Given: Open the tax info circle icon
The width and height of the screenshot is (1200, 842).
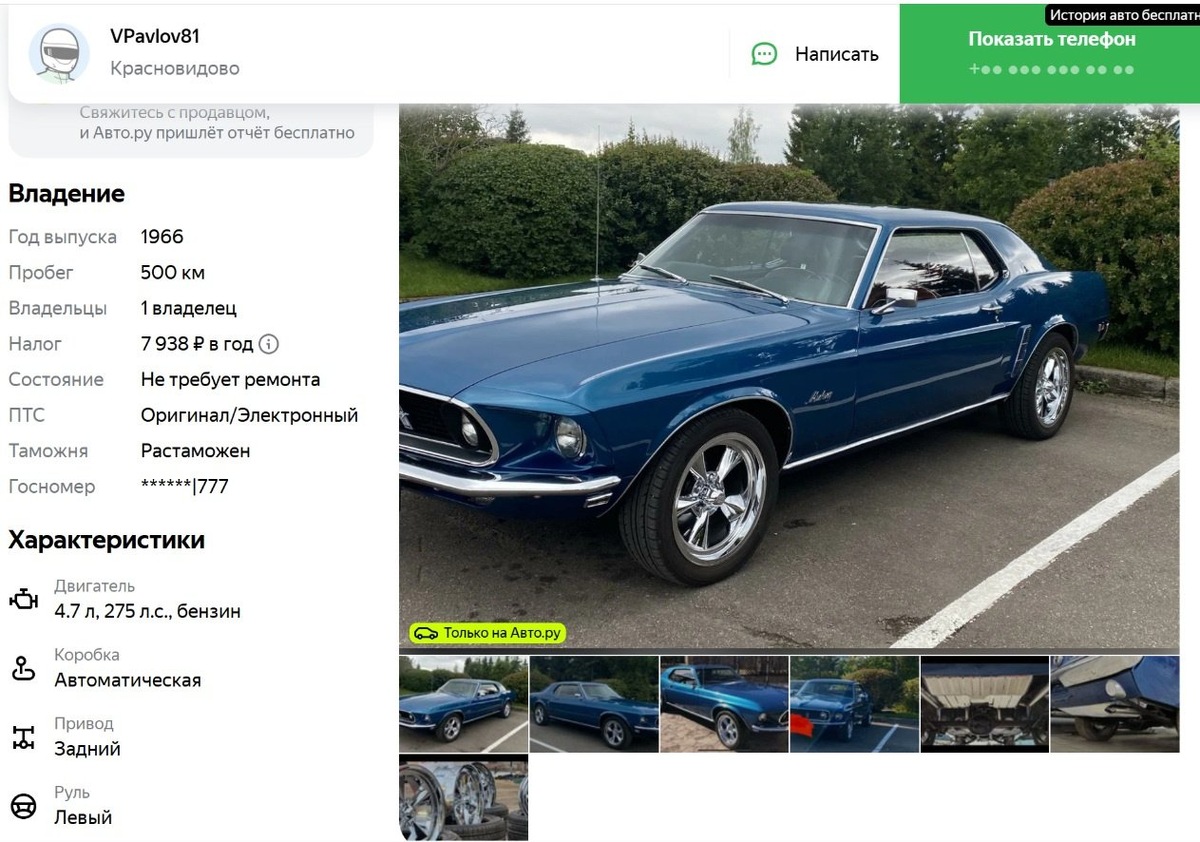Looking at the screenshot, I should click(x=269, y=344).
